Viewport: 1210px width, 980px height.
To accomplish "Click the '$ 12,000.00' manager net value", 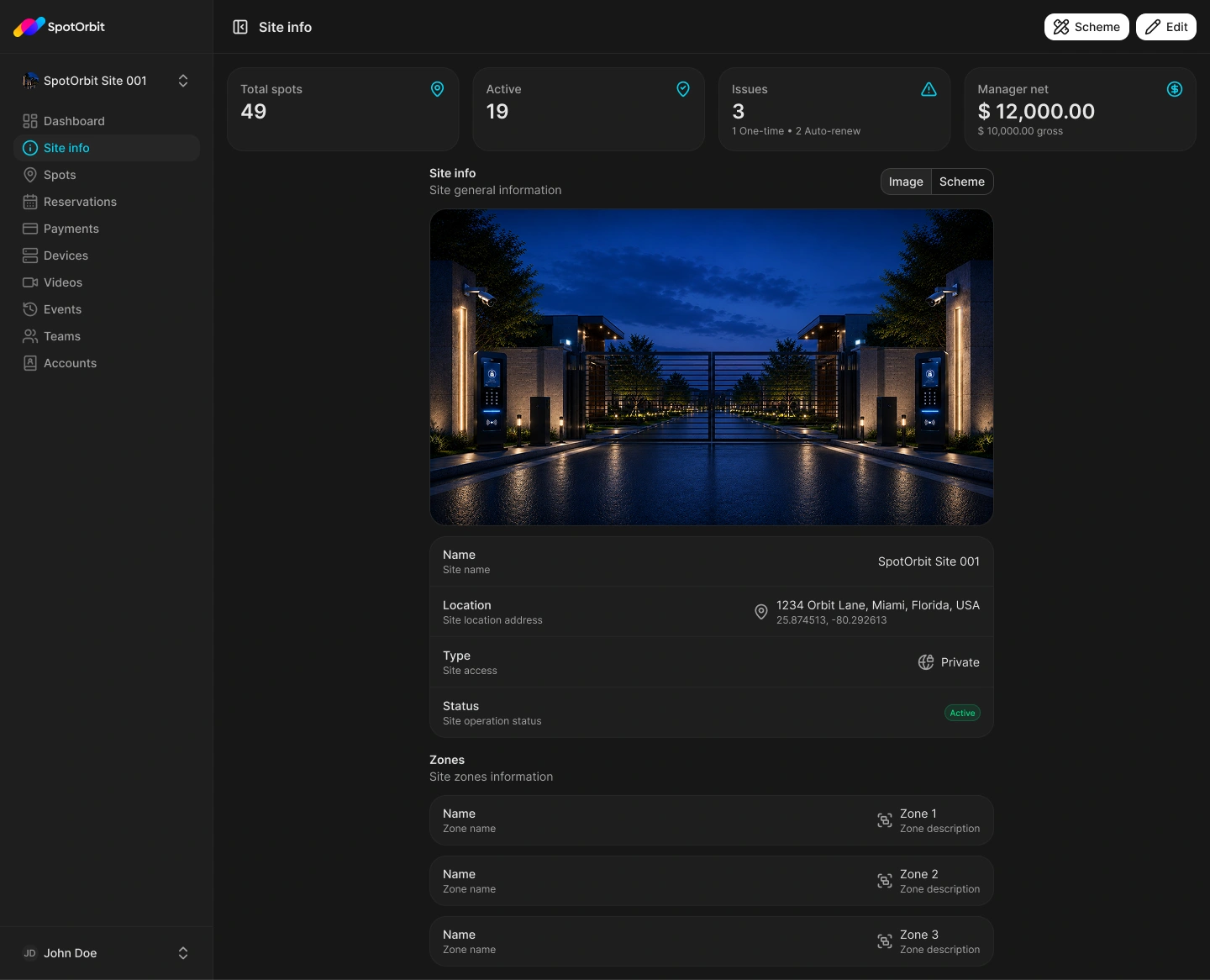I will (x=1036, y=111).
